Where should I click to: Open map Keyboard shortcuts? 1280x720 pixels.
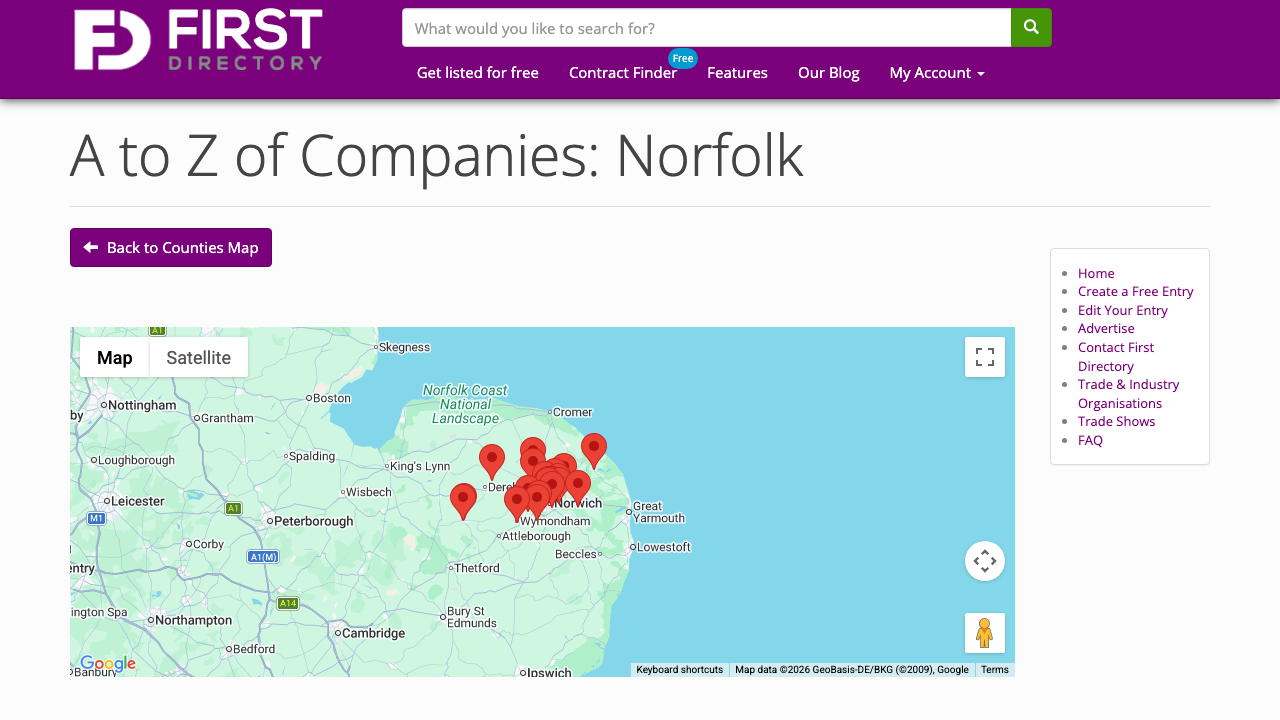click(x=679, y=670)
